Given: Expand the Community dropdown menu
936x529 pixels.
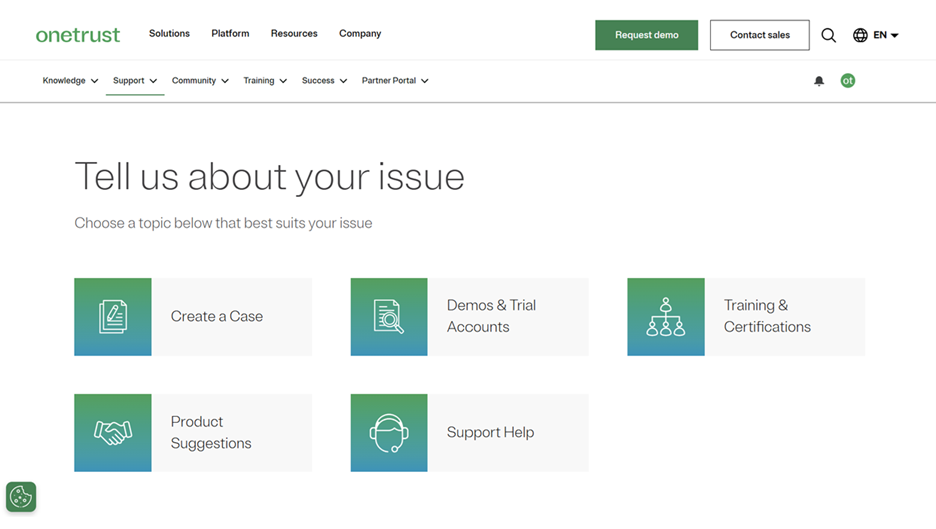Looking at the screenshot, I should pyautogui.click(x=200, y=81).
